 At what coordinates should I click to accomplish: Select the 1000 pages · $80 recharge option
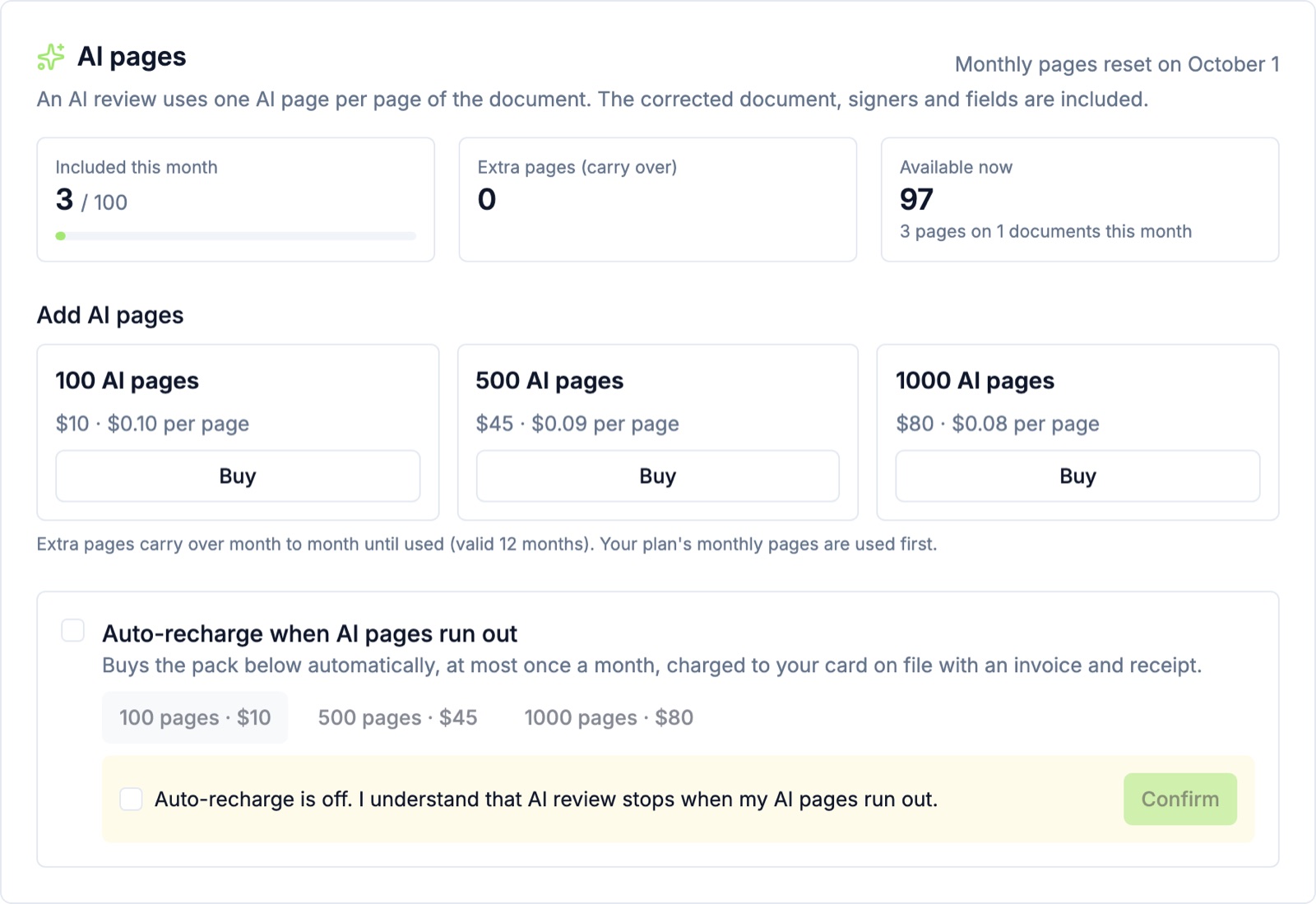coord(609,717)
